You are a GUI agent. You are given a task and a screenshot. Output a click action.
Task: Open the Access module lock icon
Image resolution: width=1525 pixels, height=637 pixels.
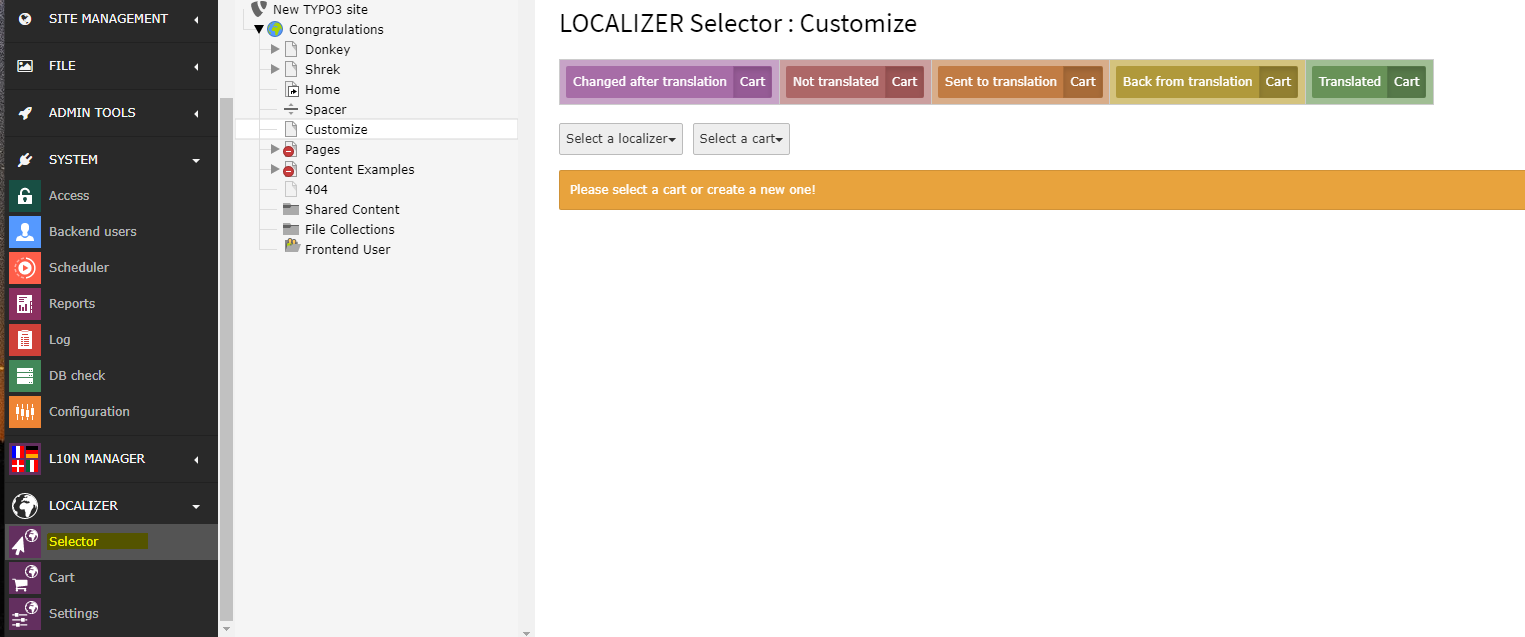pos(25,196)
